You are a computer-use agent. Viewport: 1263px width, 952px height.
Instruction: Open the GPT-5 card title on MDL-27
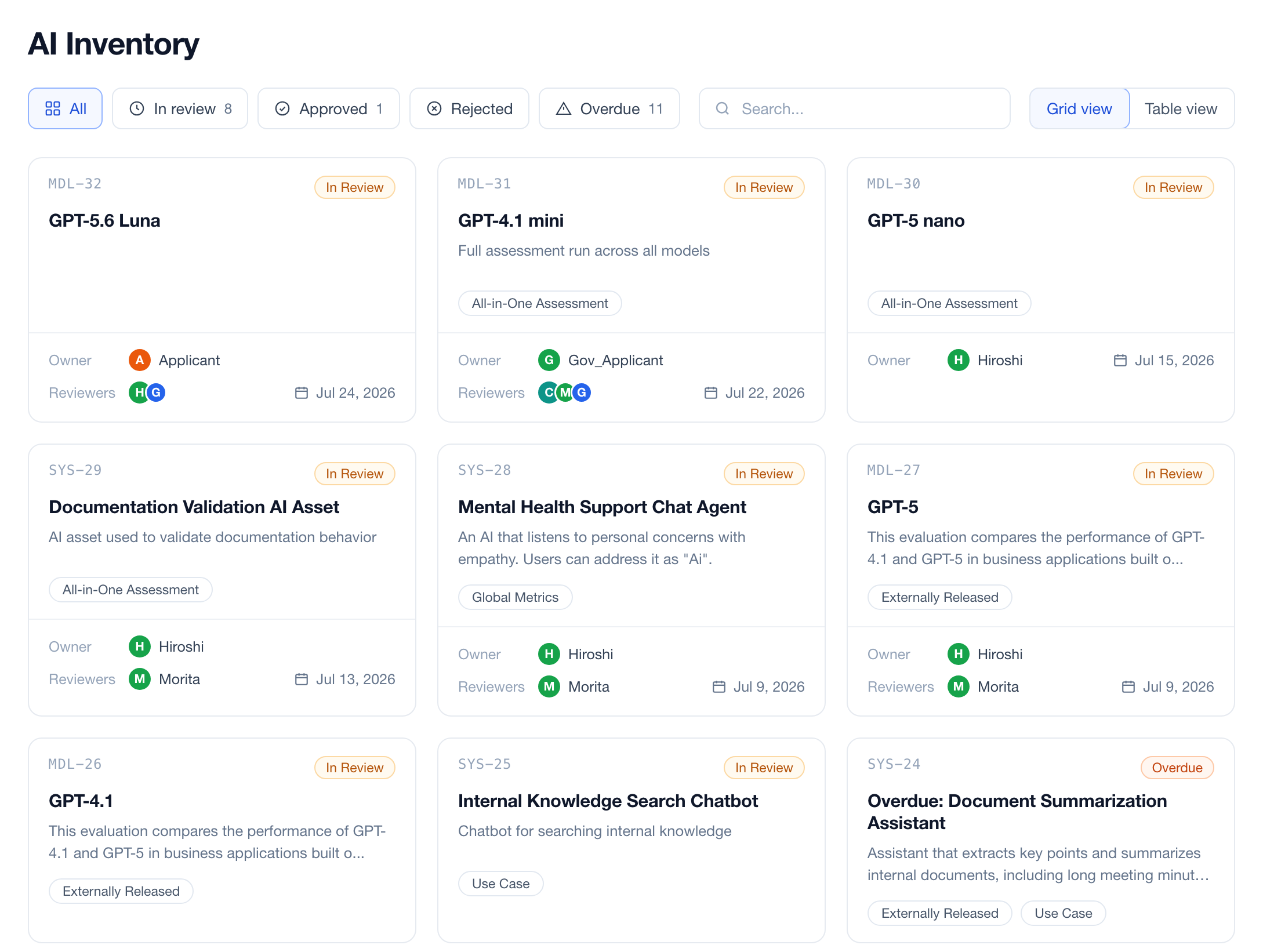pos(893,507)
